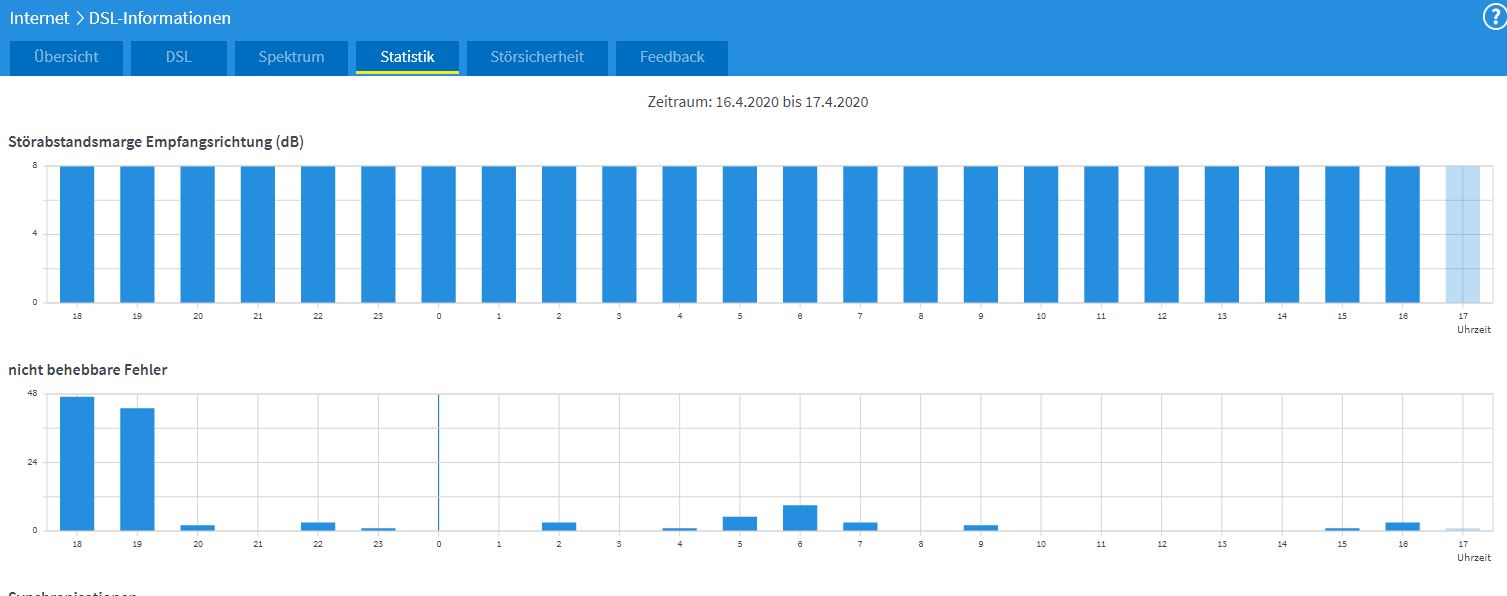
Task: Click Internet in the breadcrumb
Action: [39, 18]
